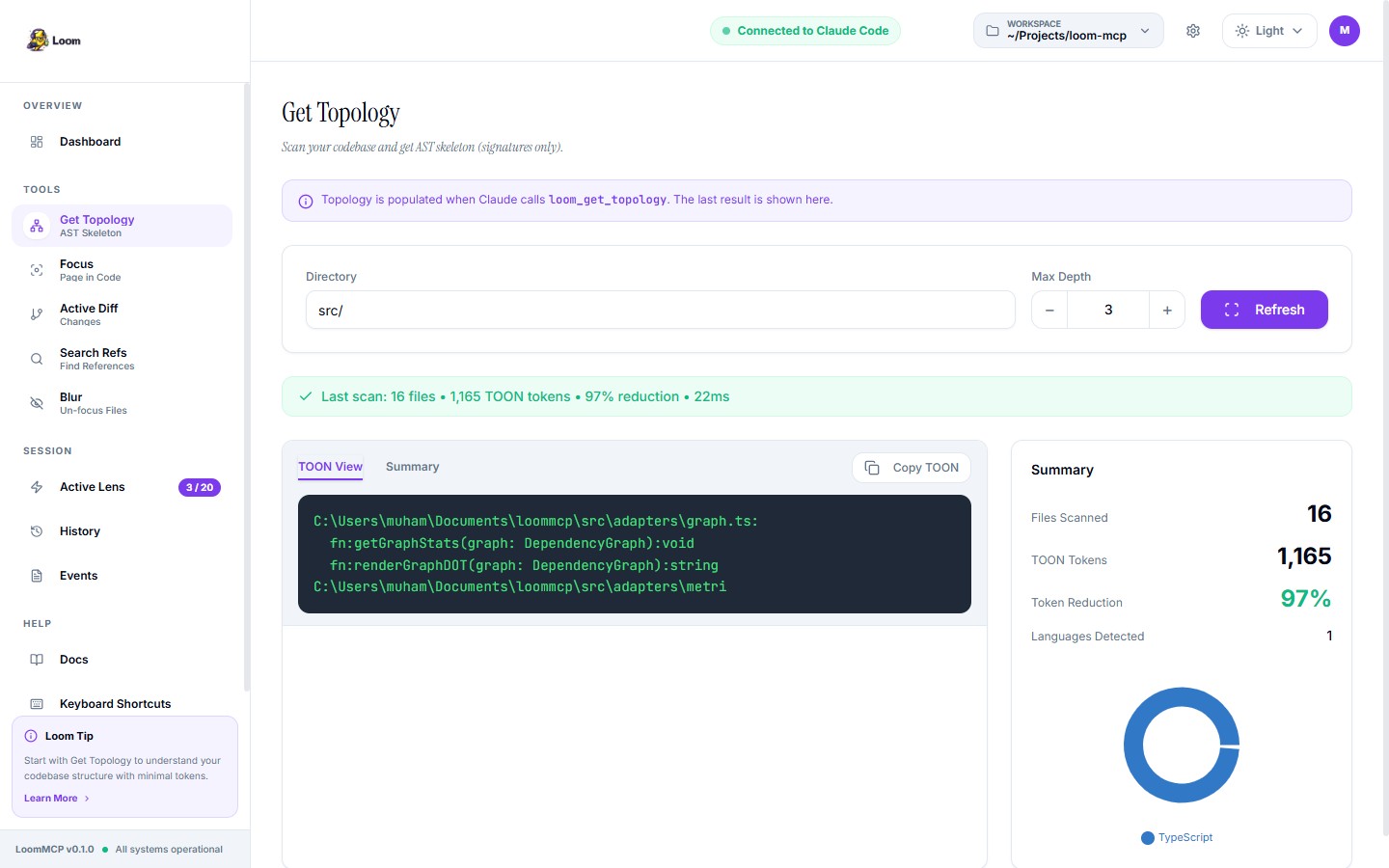Select the Active Diff changes tool
Image resolution: width=1389 pixels, height=868 pixels.
tap(89, 313)
